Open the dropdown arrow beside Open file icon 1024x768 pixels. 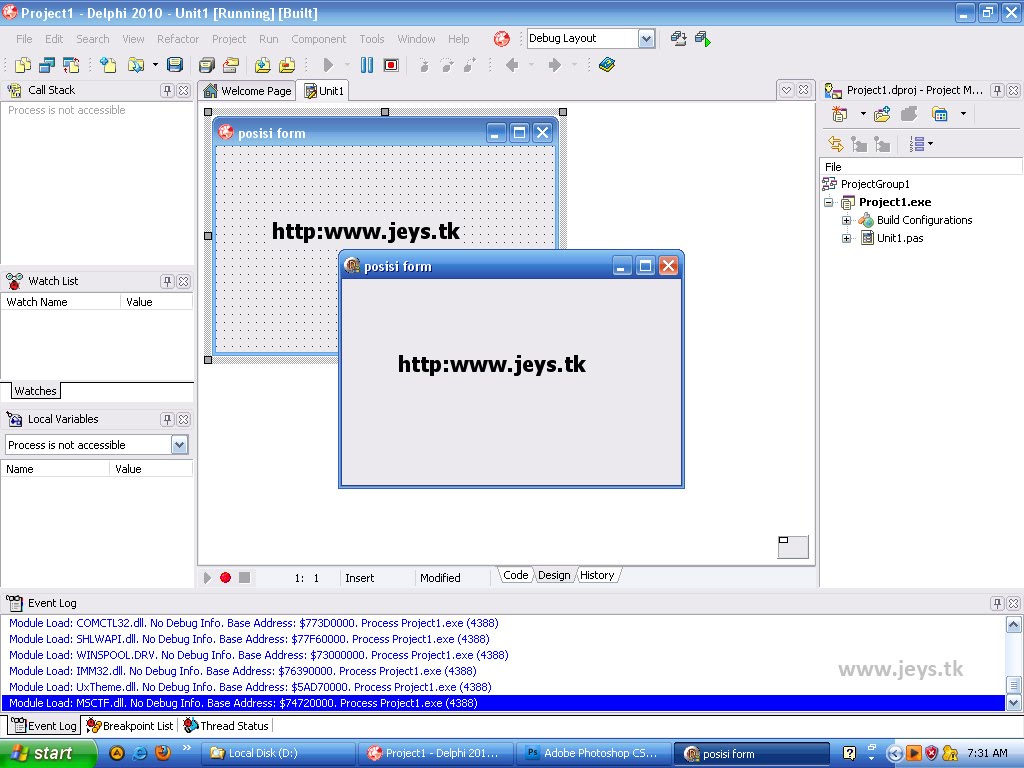click(155, 65)
